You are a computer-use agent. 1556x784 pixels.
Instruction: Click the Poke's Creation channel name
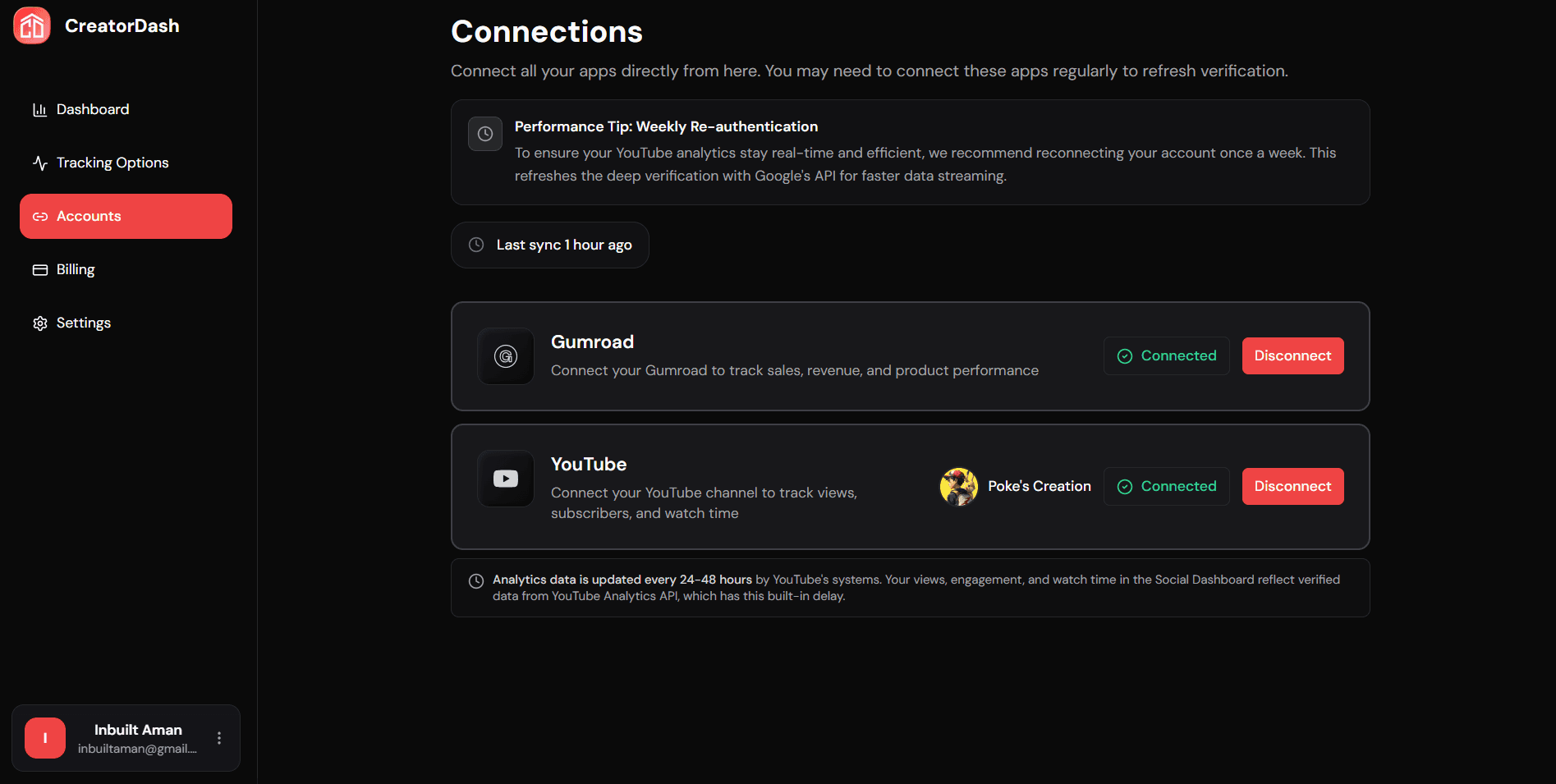tap(1040, 487)
